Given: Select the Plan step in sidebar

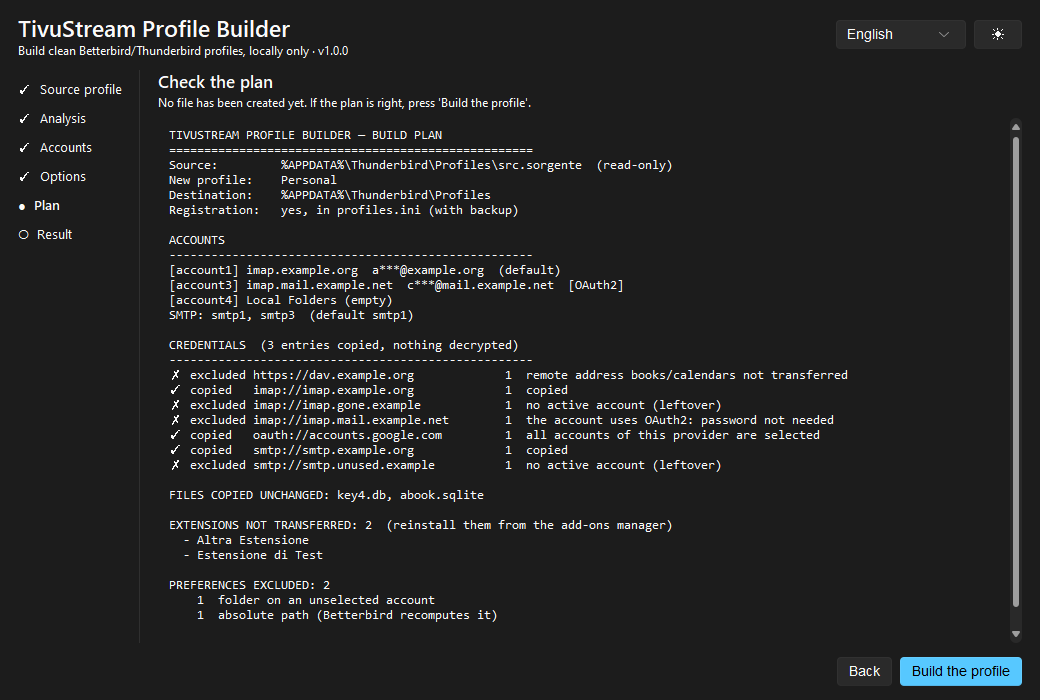Looking at the screenshot, I should (x=39, y=206).
